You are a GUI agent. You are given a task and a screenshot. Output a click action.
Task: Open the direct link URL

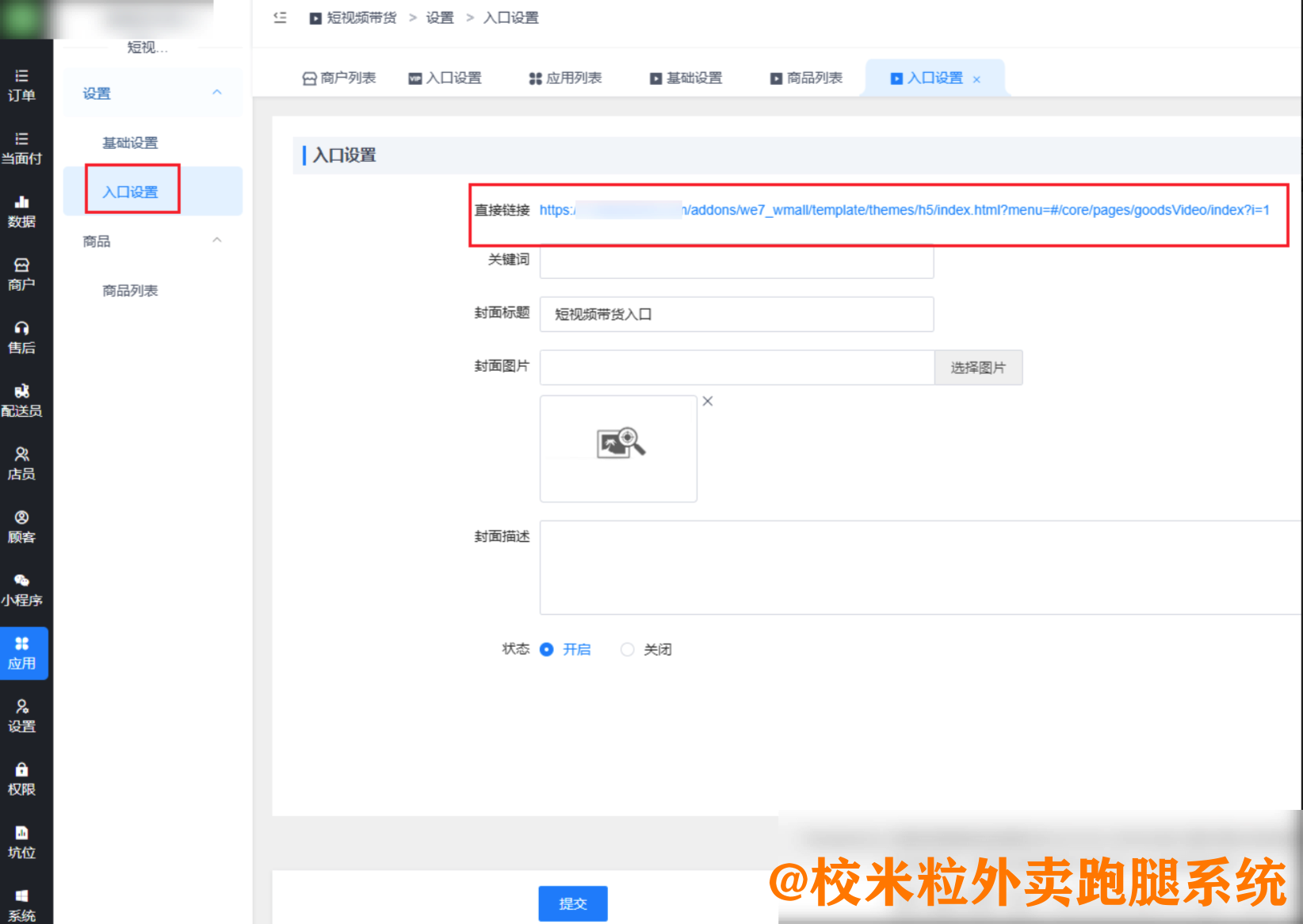(x=904, y=210)
